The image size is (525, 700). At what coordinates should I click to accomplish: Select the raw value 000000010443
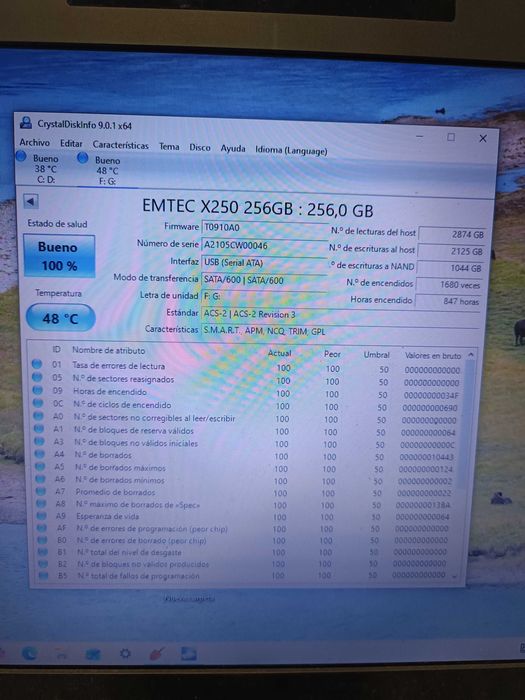426,457
